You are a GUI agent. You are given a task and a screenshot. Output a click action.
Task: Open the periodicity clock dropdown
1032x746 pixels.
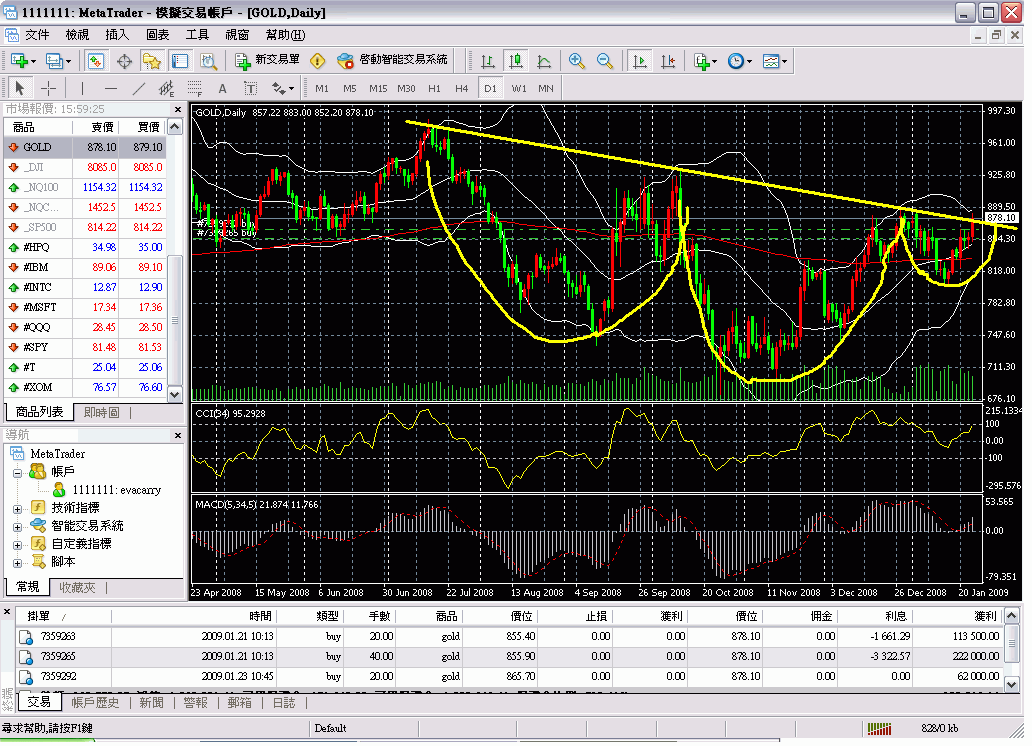(740, 61)
